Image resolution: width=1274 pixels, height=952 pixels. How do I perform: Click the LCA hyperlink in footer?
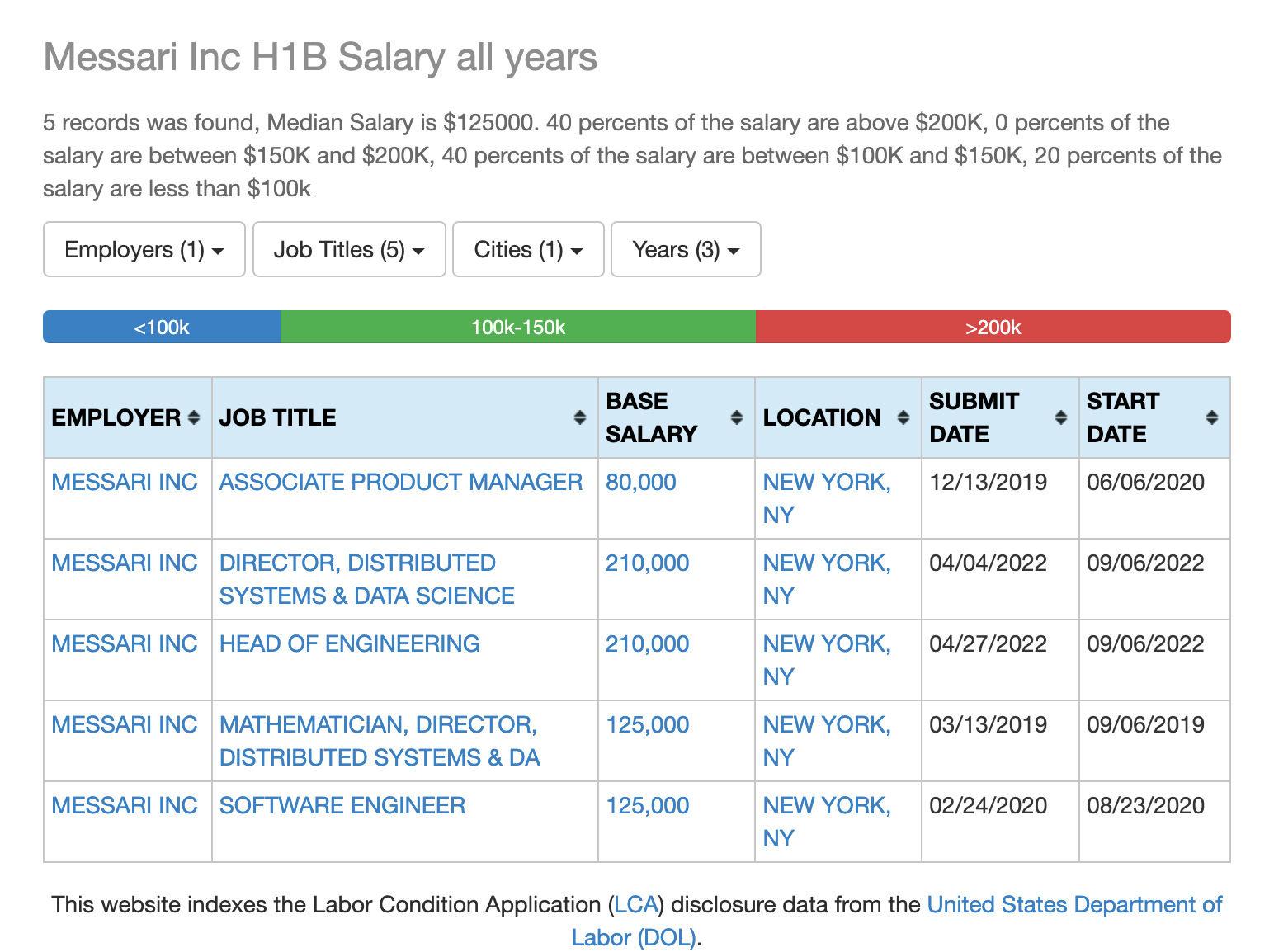[x=639, y=904]
